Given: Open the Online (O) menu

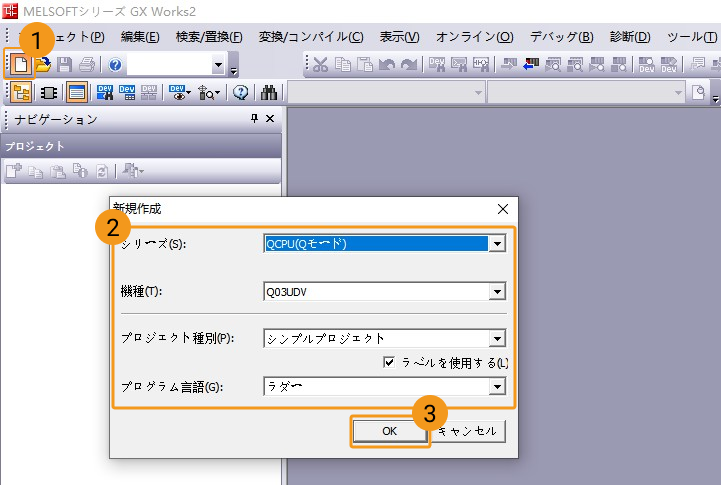Looking at the screenshot, I should pyautogui.click(x=475, y=37).
